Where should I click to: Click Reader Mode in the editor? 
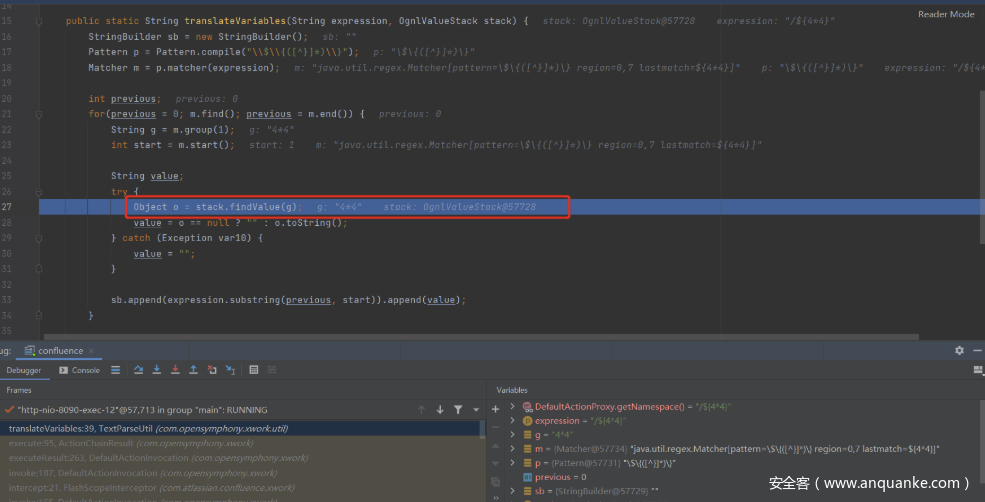945,14
